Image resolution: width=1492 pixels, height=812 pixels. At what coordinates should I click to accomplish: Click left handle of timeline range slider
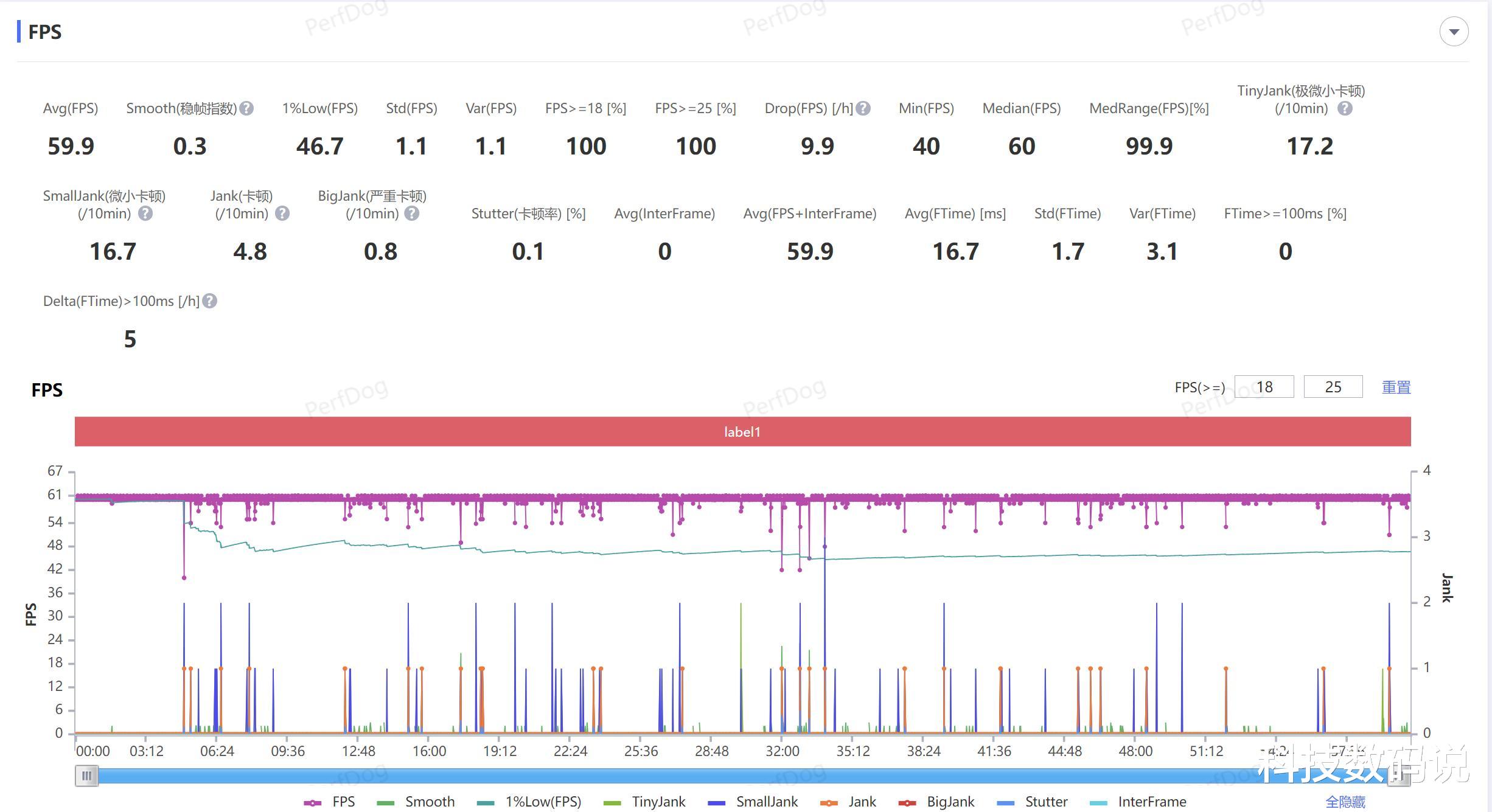pos(86,776)
